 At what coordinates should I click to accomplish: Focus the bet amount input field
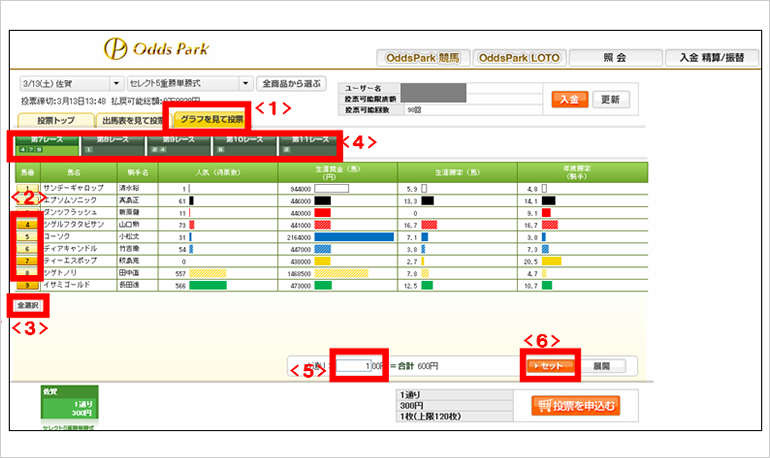(x=354, y=366)
